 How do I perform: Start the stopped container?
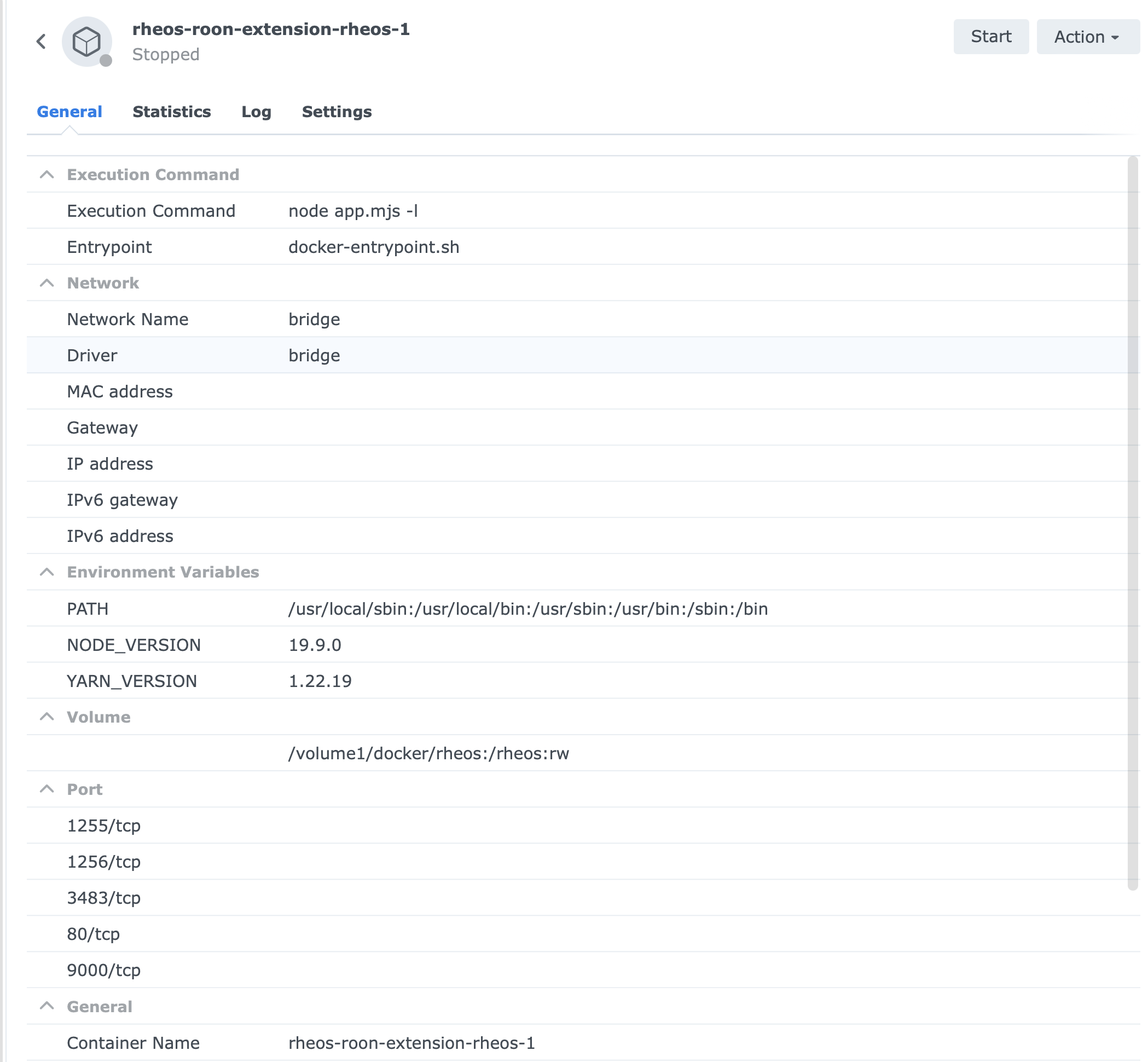[990, 37]
